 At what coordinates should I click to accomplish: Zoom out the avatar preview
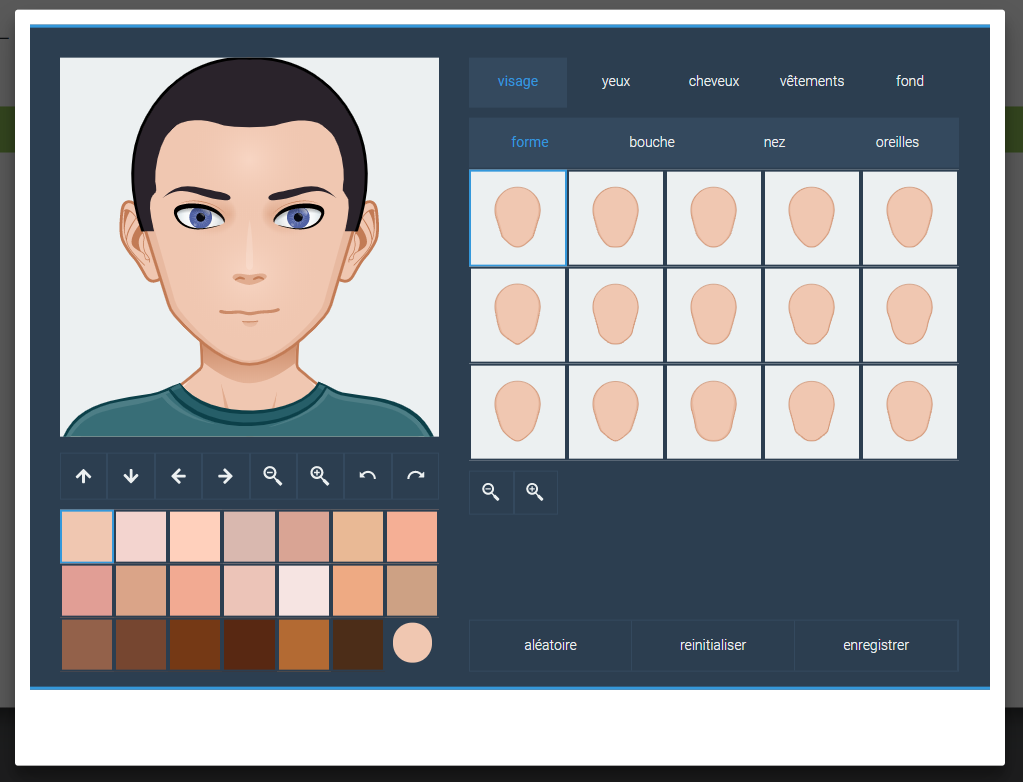pos(273,476)
